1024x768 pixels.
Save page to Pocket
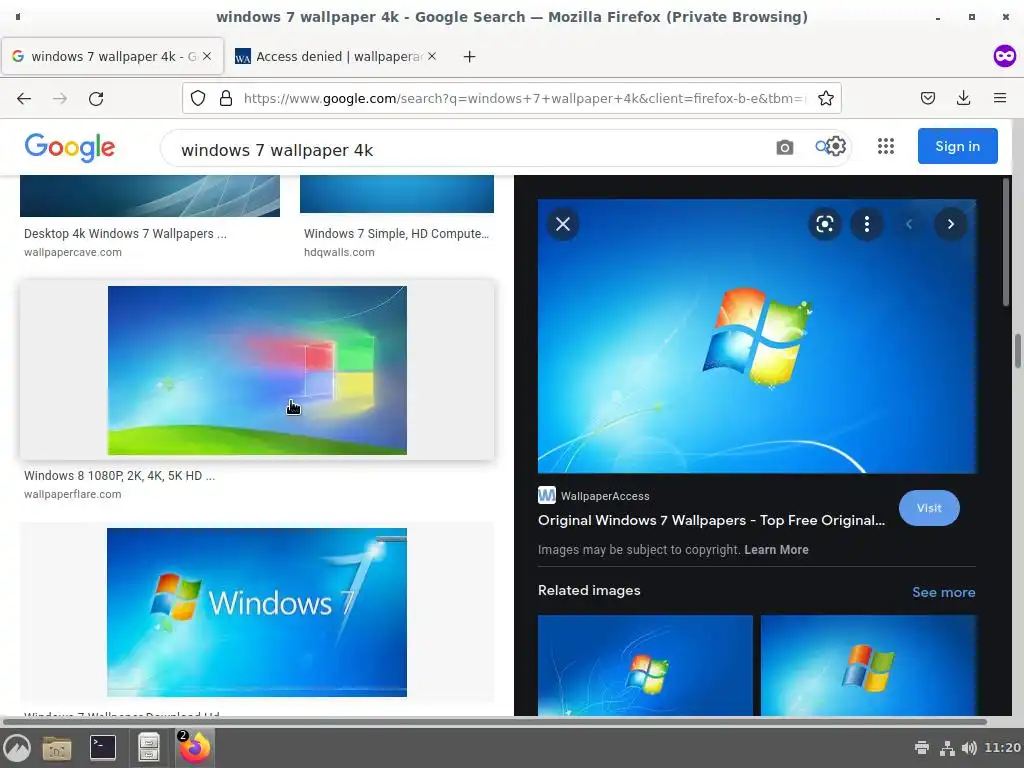point(927,99)
